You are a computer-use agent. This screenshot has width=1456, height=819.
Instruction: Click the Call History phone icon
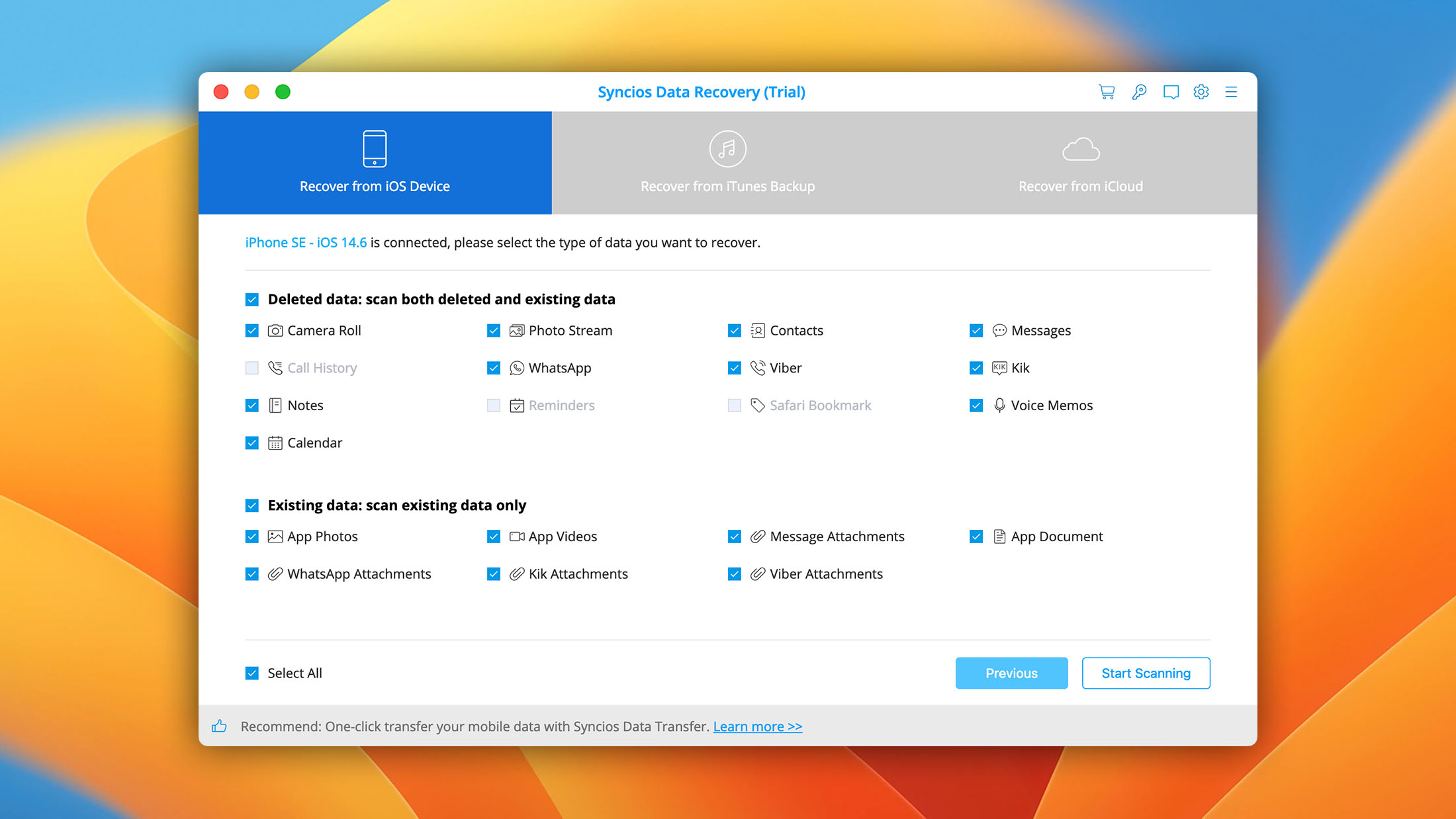click(x=275, y=368)
